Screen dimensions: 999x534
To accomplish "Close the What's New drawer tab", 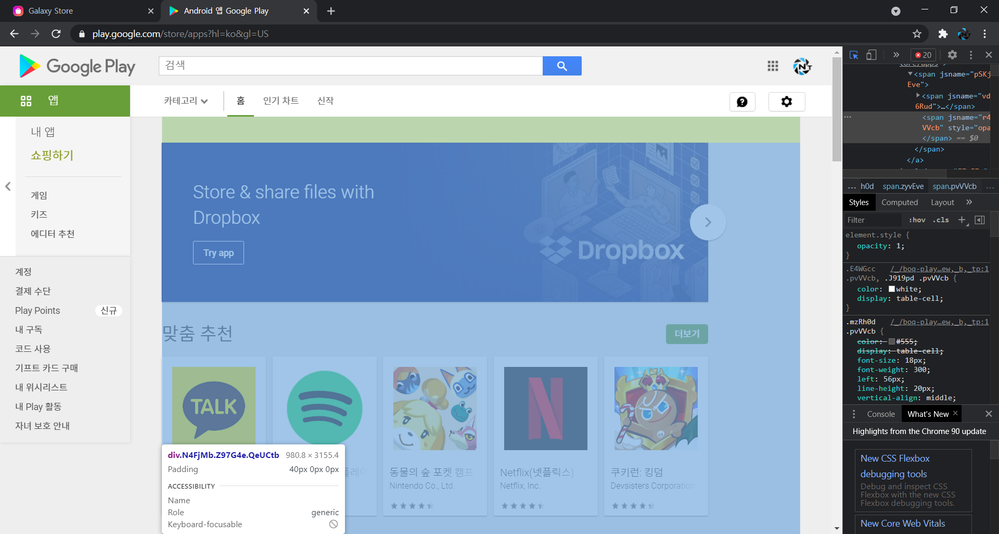I will [x=955, y=414].
